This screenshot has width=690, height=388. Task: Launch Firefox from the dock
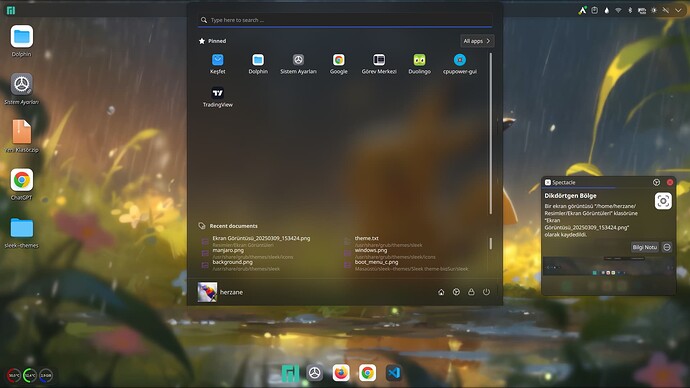pyautogui.click(x=341, y=373)
